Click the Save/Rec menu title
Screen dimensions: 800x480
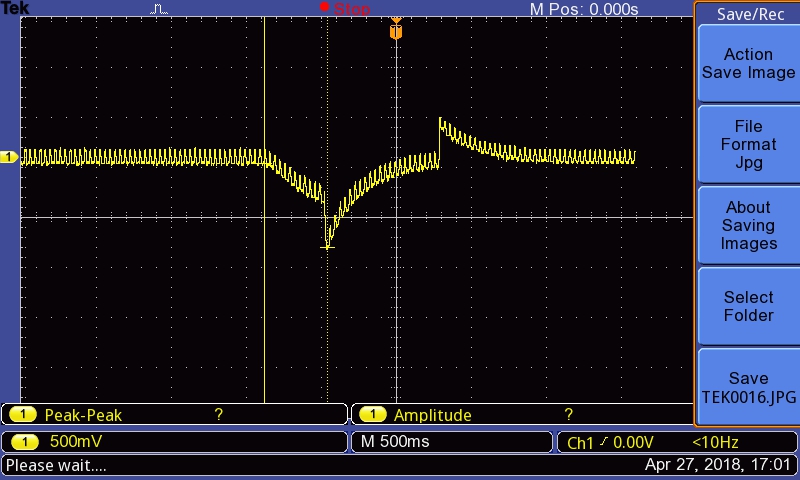(750, 14)
